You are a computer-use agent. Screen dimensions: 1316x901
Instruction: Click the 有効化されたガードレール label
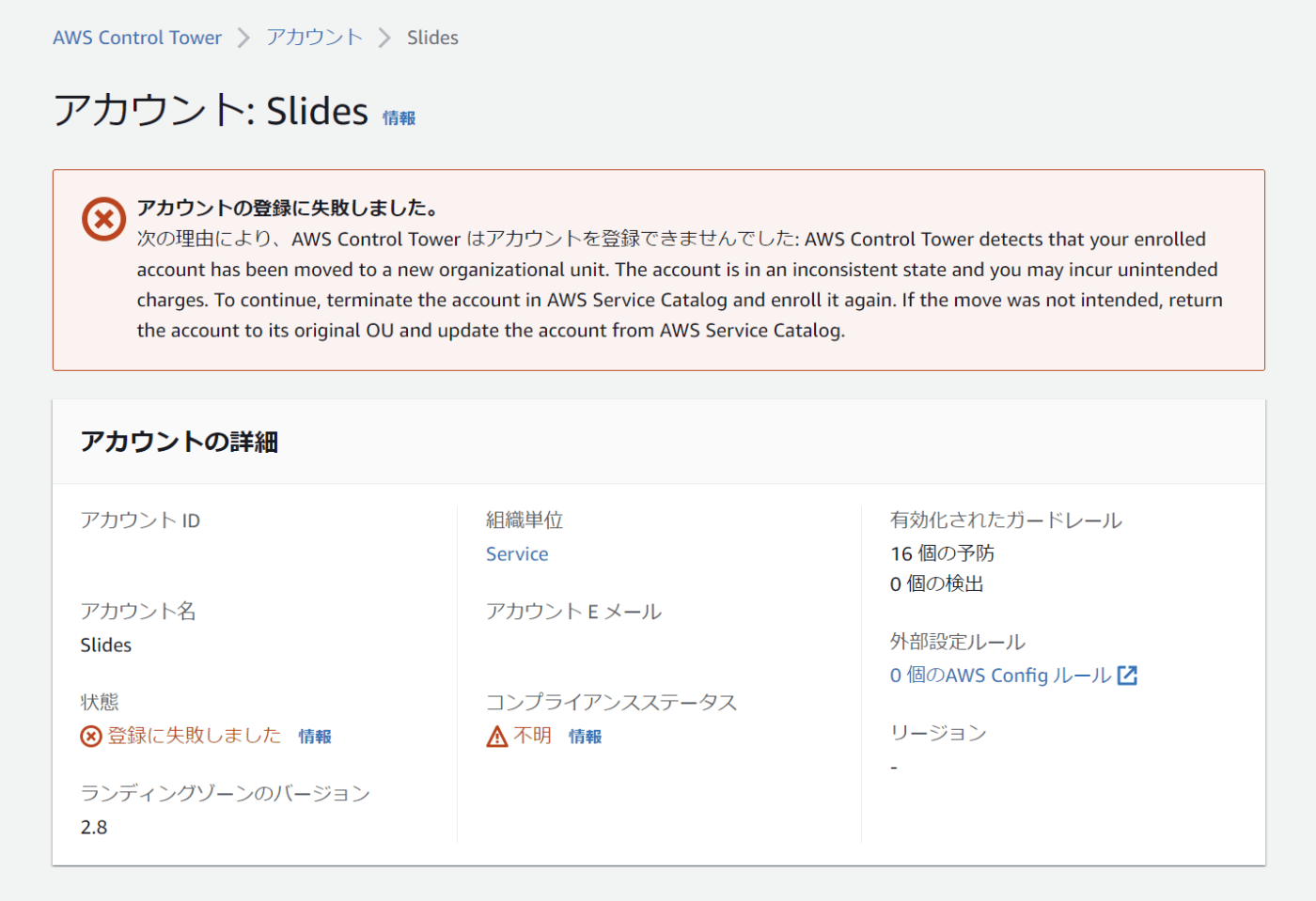1007,520
